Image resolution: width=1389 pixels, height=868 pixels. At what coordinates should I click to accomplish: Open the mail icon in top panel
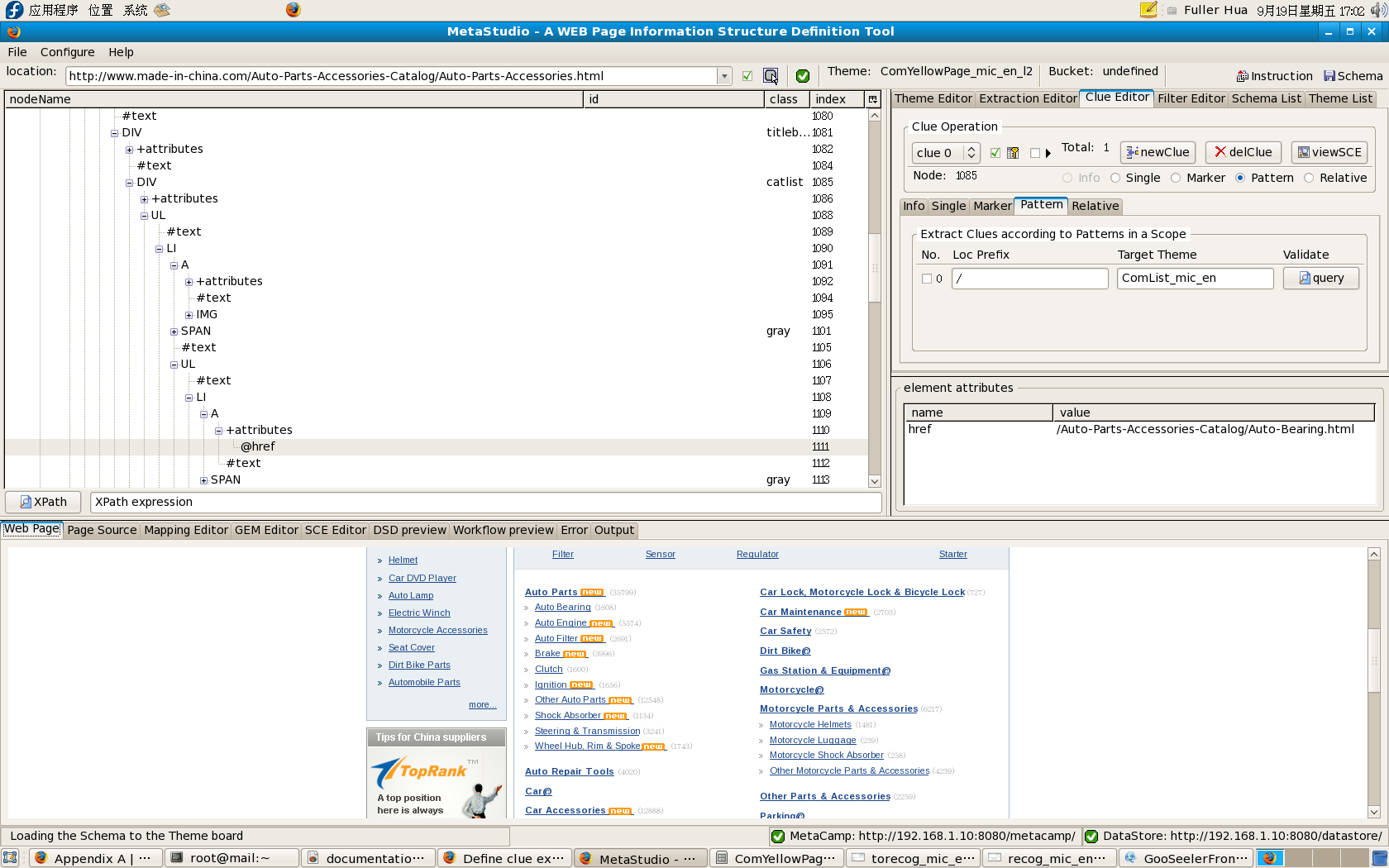162,10
